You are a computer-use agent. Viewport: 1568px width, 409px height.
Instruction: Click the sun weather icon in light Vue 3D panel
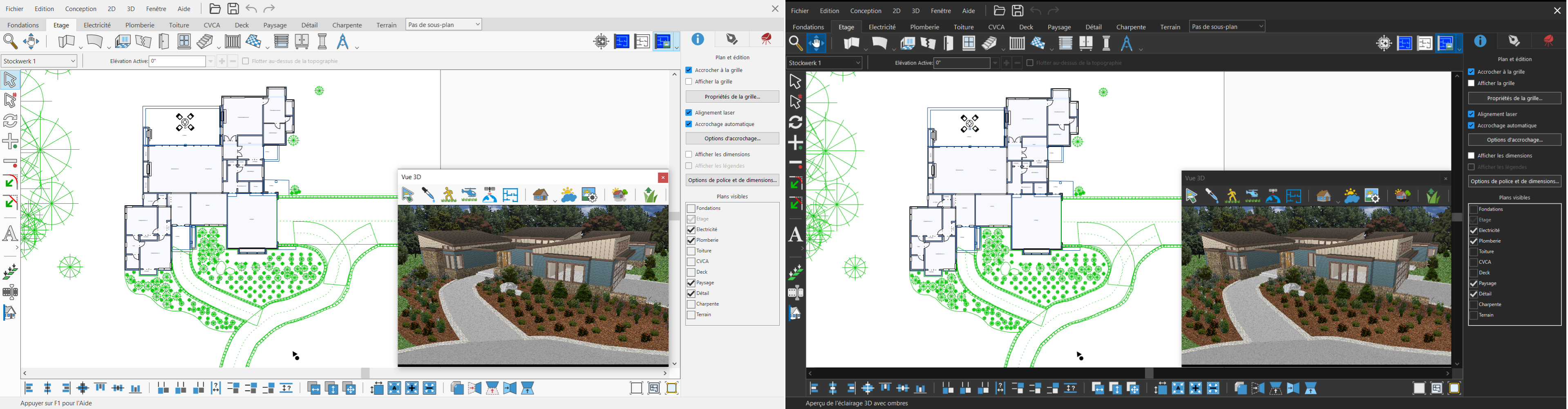click(568, 194)
